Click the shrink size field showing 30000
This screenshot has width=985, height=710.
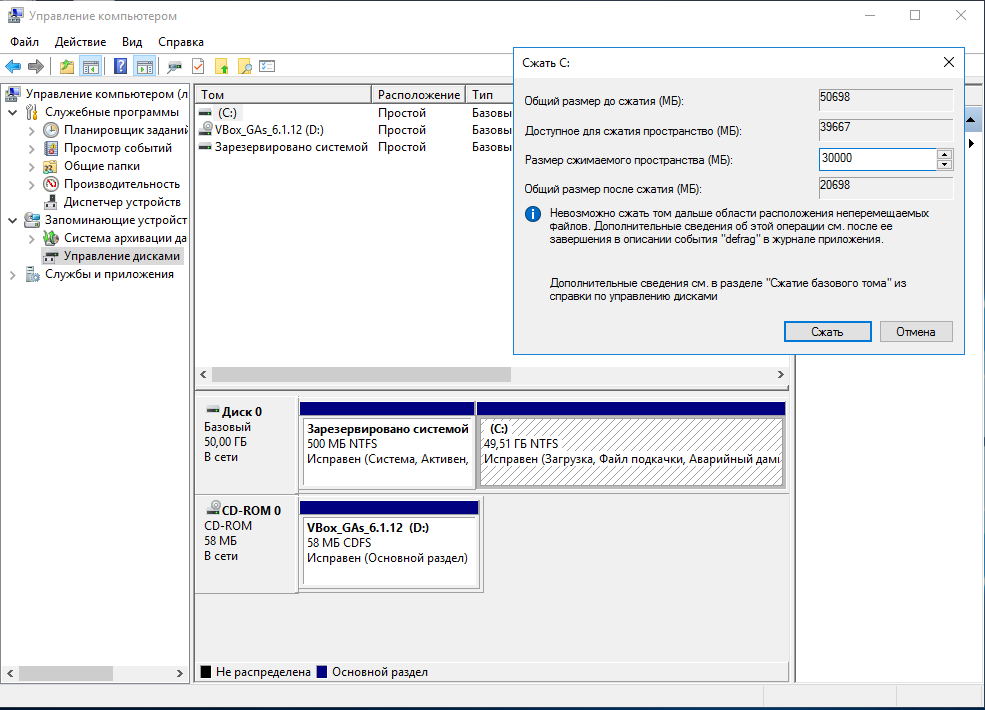coord(875,159)
